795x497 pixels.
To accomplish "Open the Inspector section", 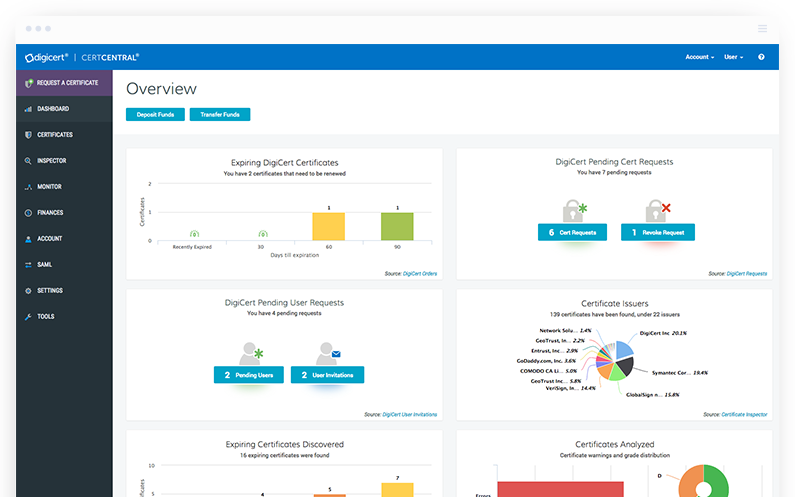I will (64, 161).
